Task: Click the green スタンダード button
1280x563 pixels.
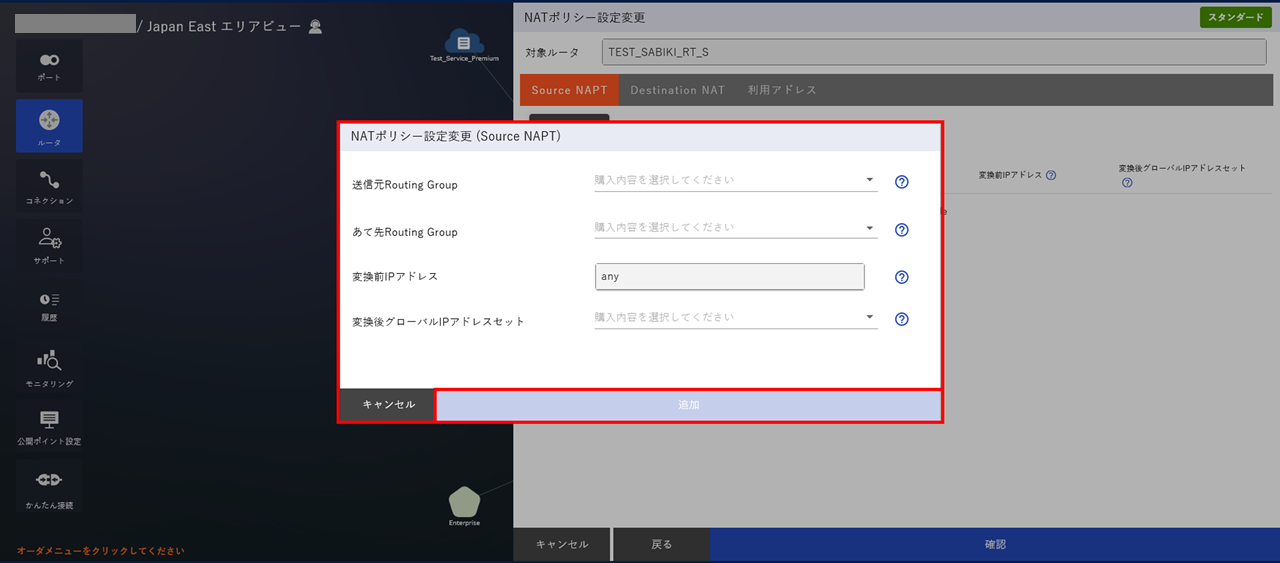Action: tap(1235, 18)
